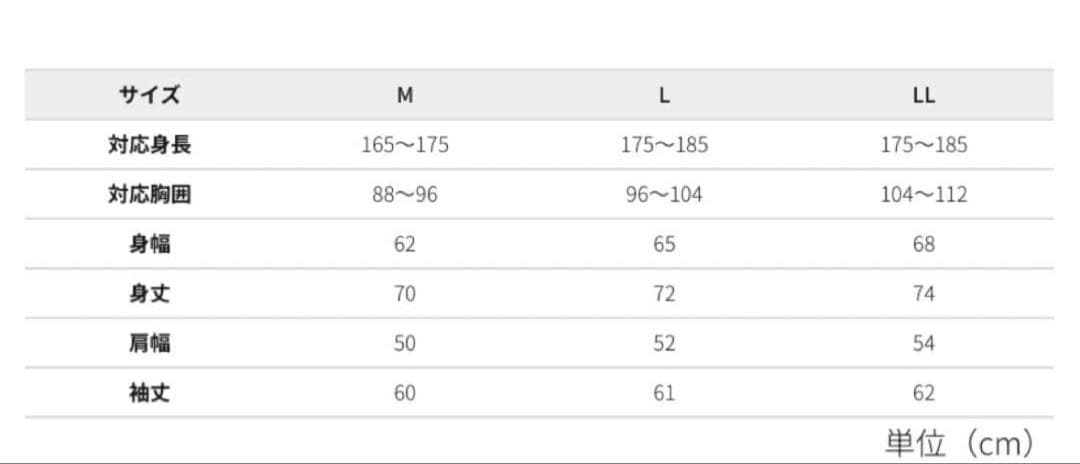
Task: Select the LL size column header
Action: pyautogui.click(x=924, y=96)
